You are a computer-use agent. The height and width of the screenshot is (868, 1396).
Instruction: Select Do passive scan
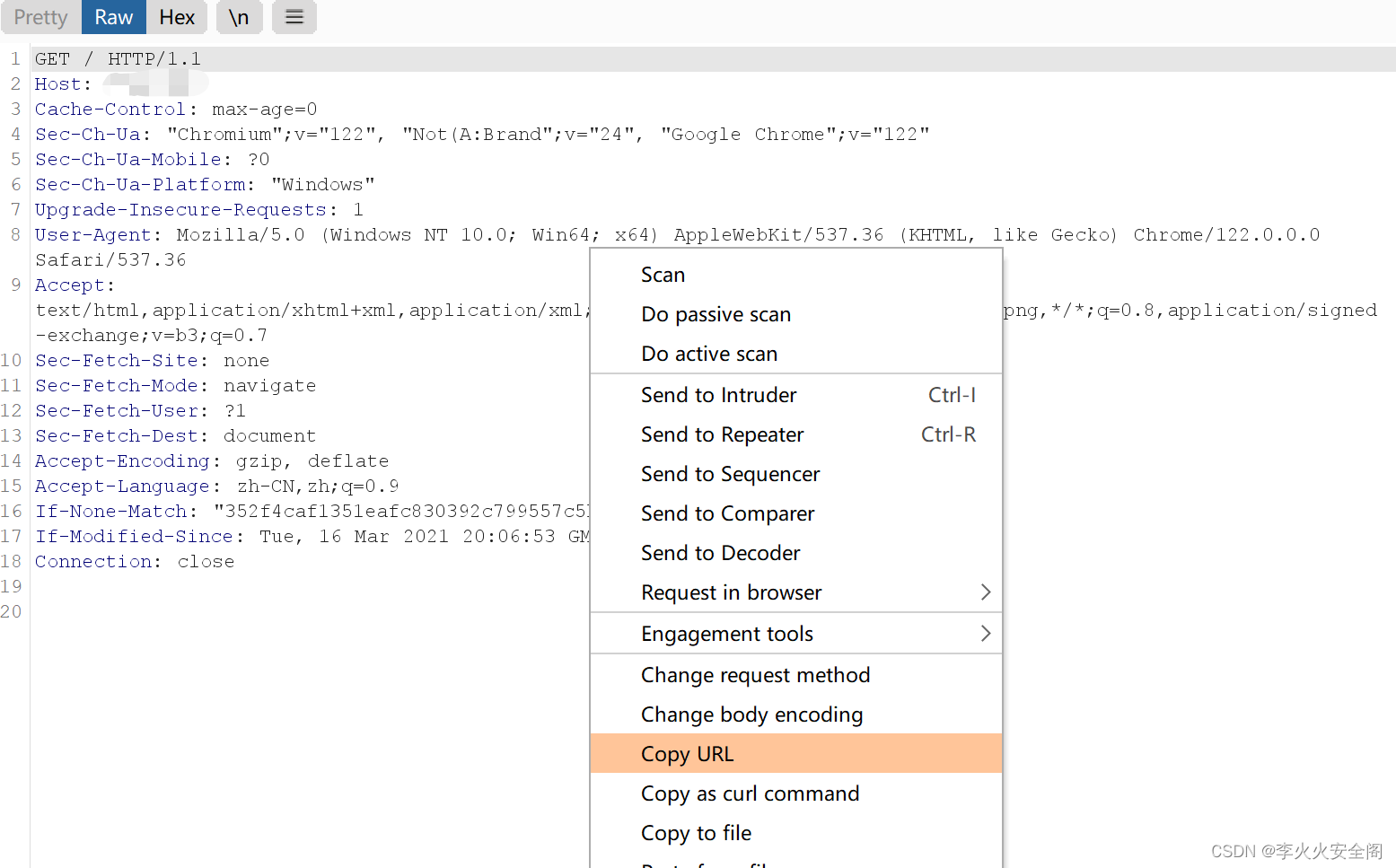(x=795, y=314)
